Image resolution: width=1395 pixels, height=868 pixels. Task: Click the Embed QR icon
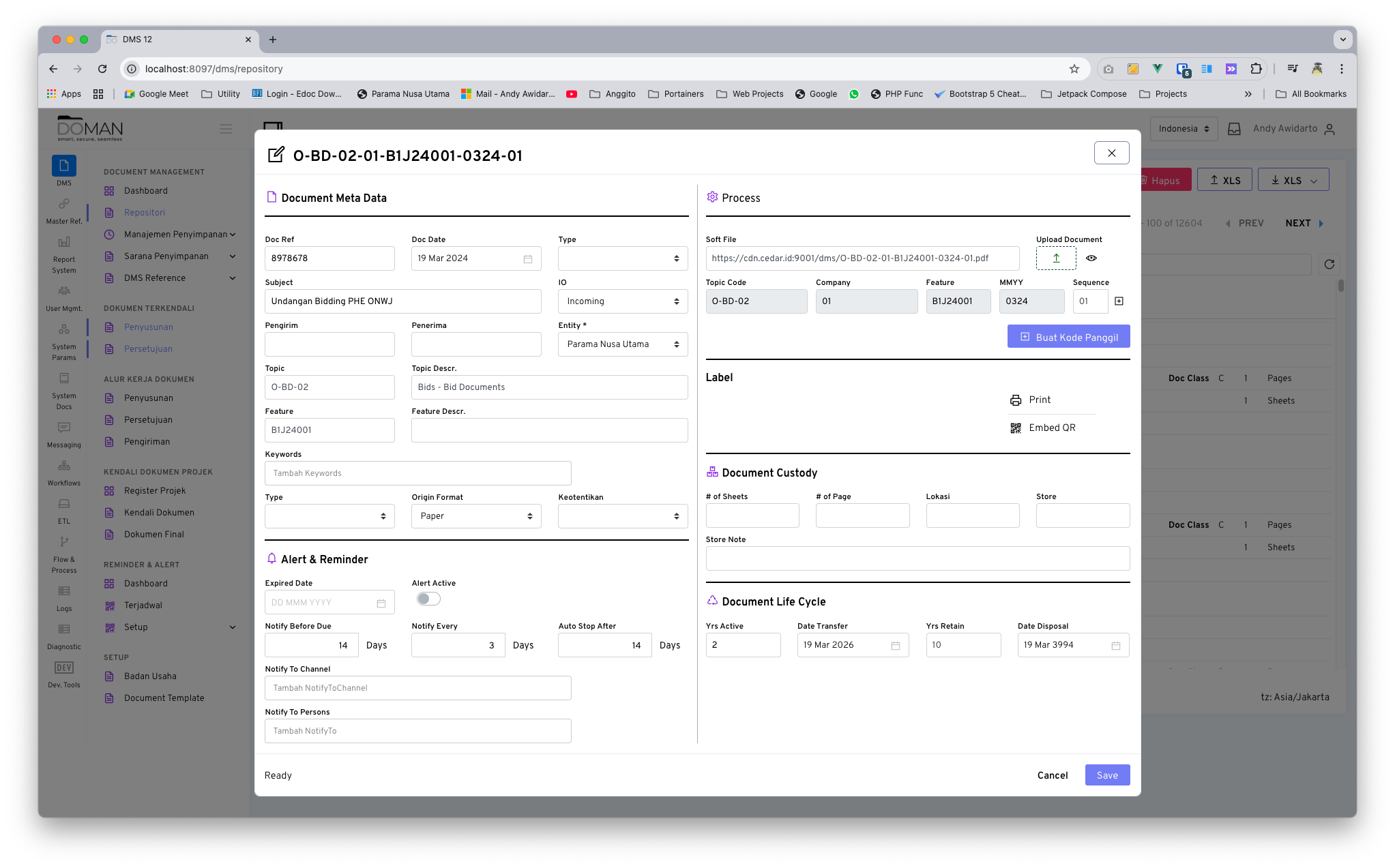click(1016, 428)
